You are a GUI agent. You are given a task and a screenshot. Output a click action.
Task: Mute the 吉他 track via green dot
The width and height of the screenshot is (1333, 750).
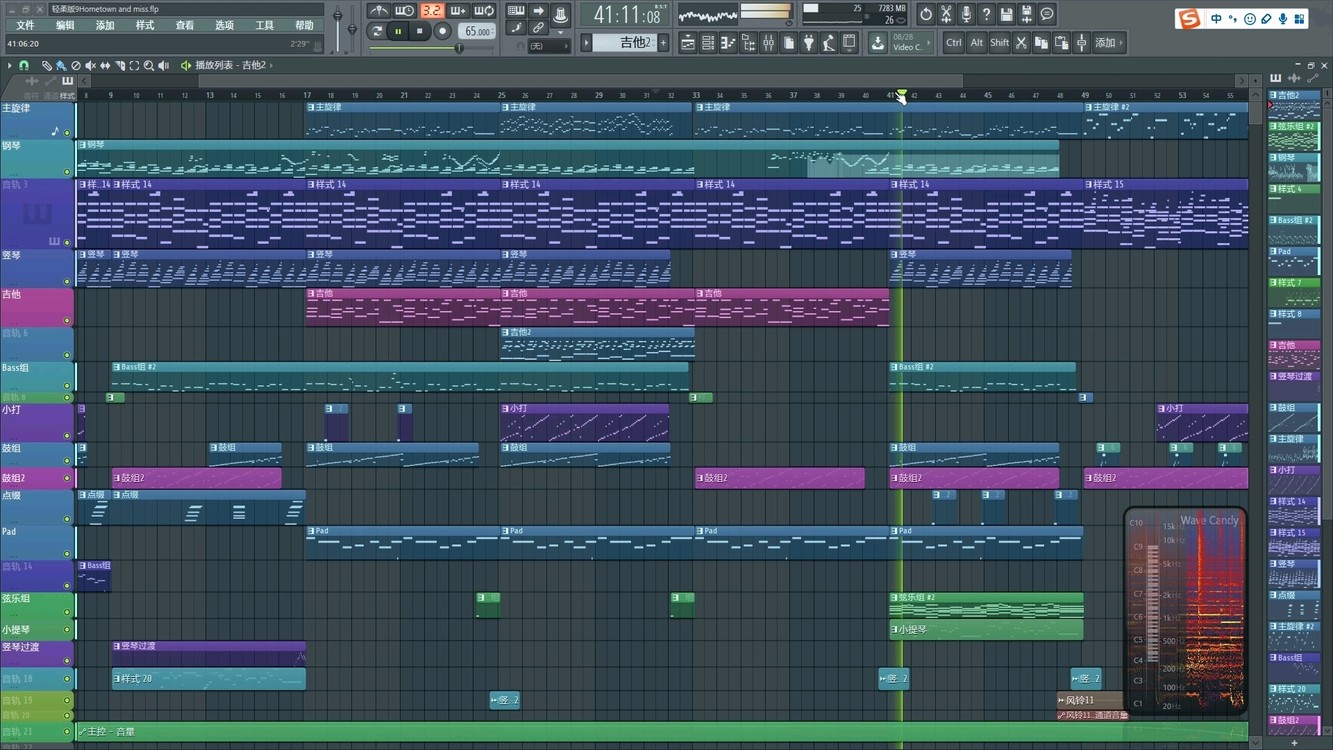point(67,321)
